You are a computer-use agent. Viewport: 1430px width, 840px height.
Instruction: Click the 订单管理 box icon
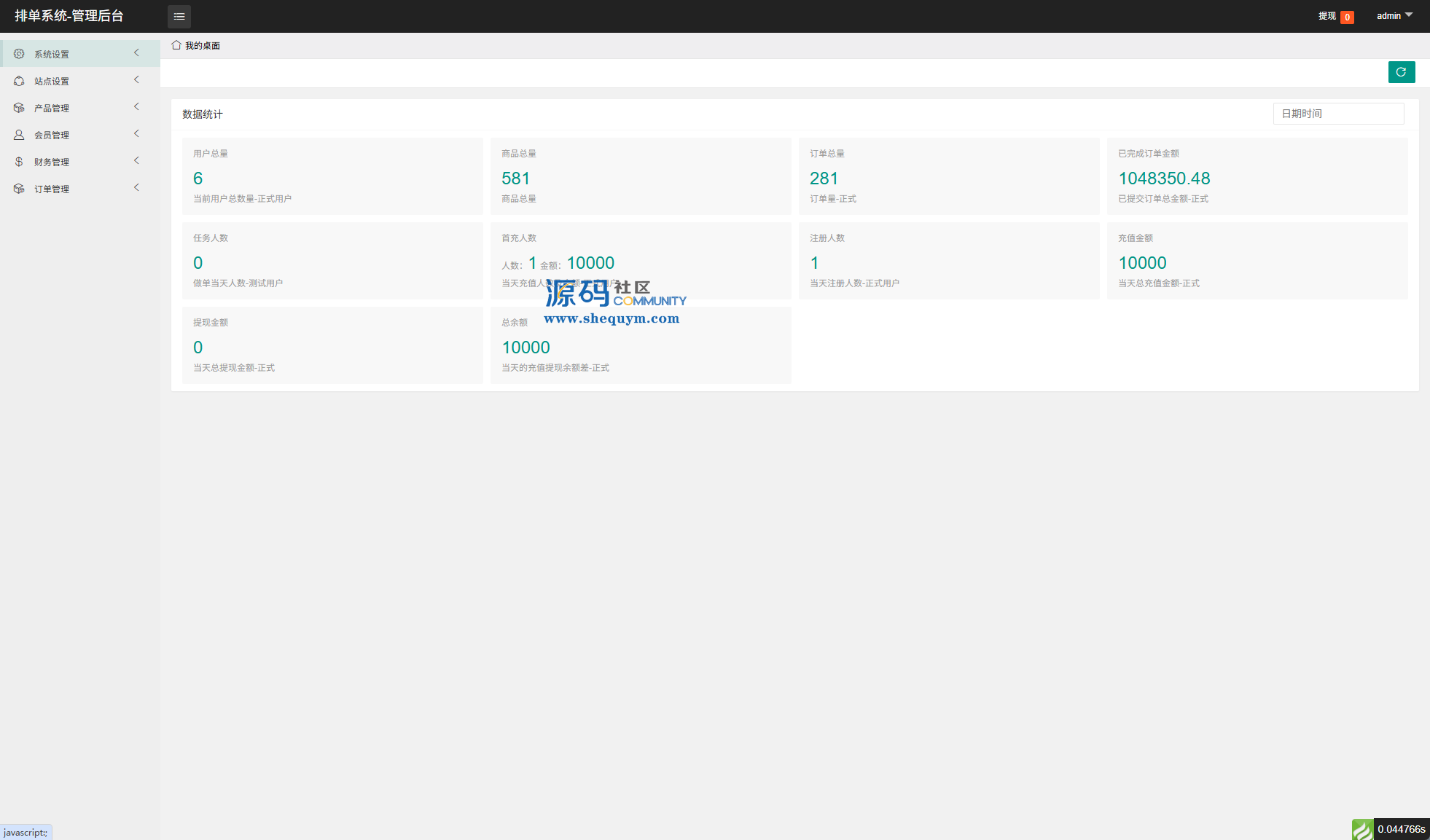coord(19,189)
